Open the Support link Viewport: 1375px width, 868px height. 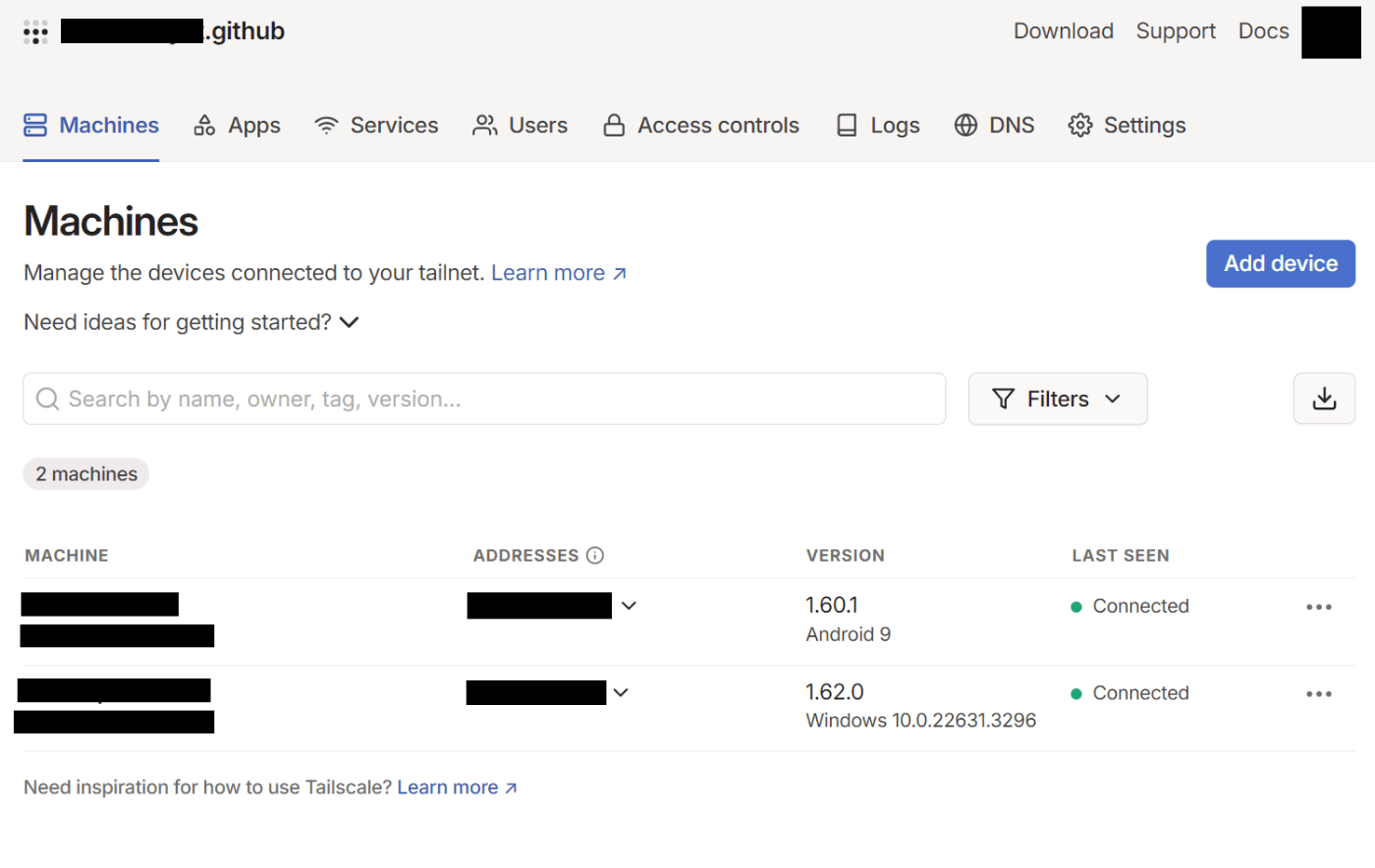tap(1176, 31)
